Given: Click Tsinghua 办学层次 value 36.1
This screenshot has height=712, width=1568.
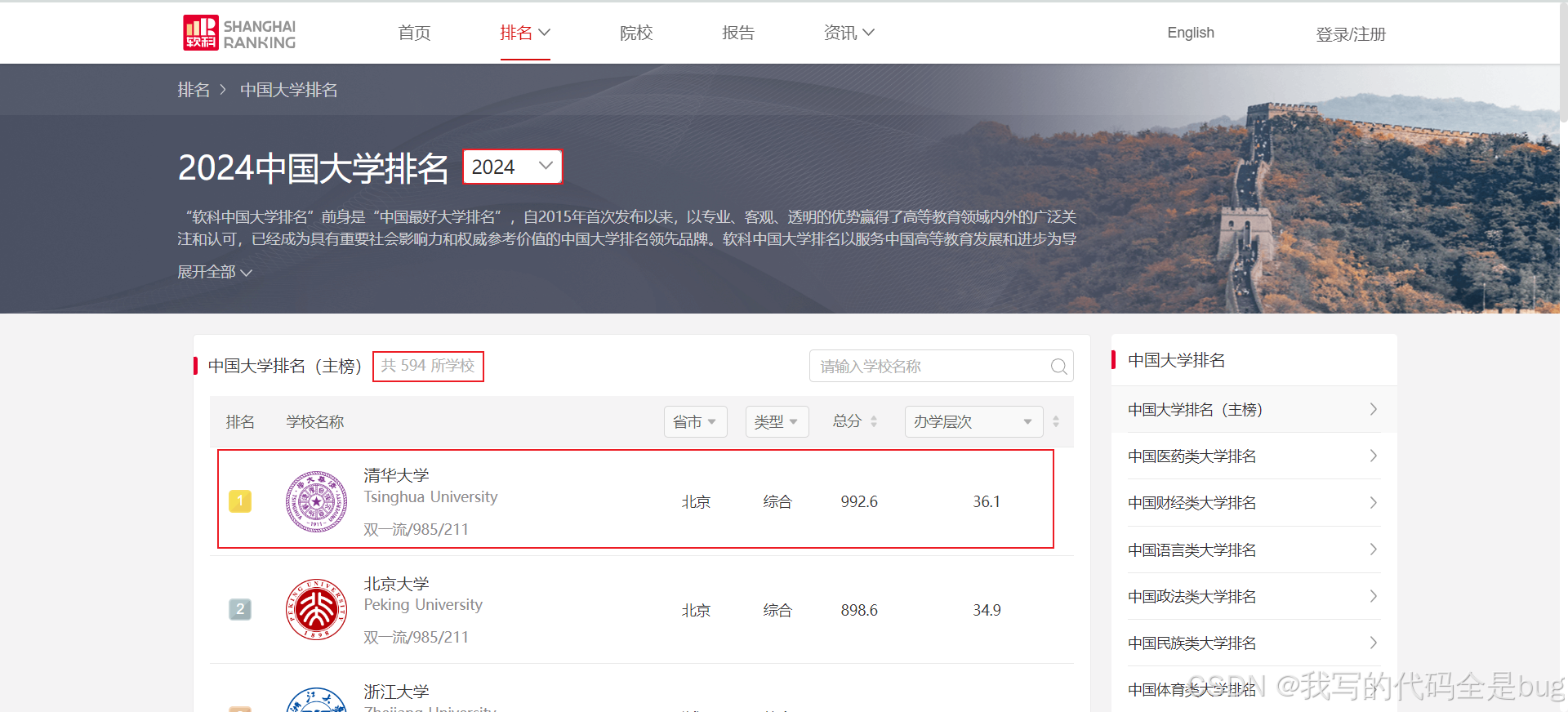Looking at the screenshot, I should click(x=987, y=501).
